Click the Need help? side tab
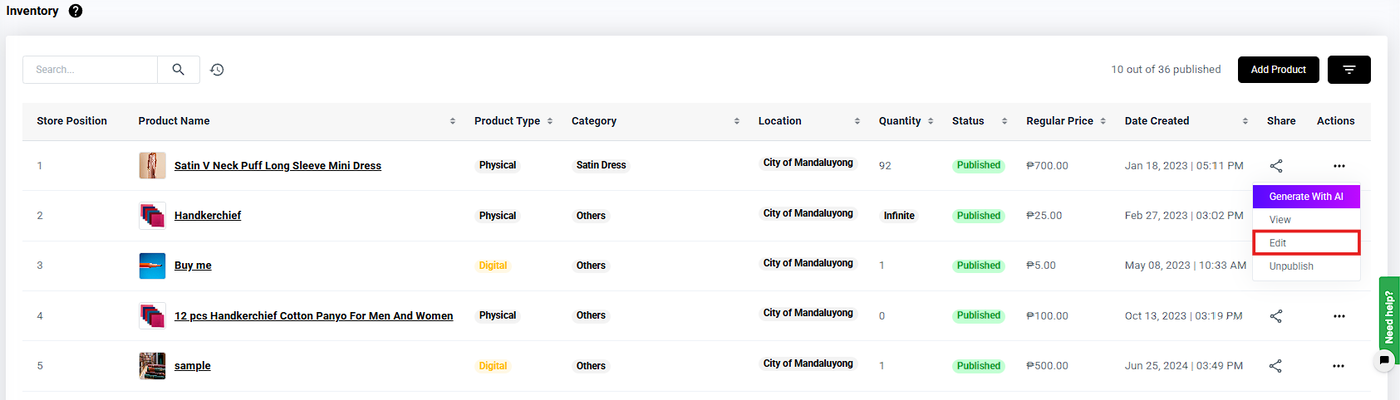 coord(1389,315)
